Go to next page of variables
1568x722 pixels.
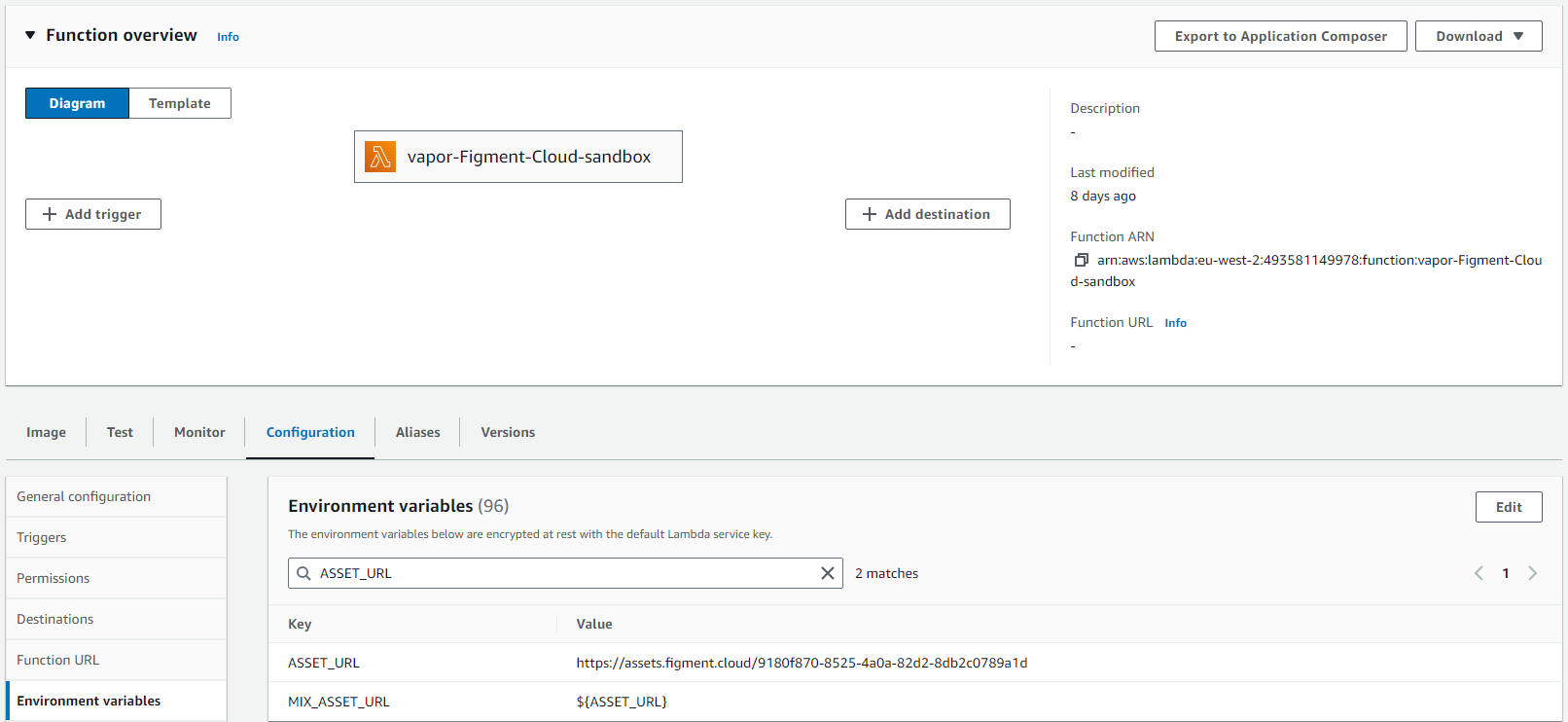[x=1532, y=573]
